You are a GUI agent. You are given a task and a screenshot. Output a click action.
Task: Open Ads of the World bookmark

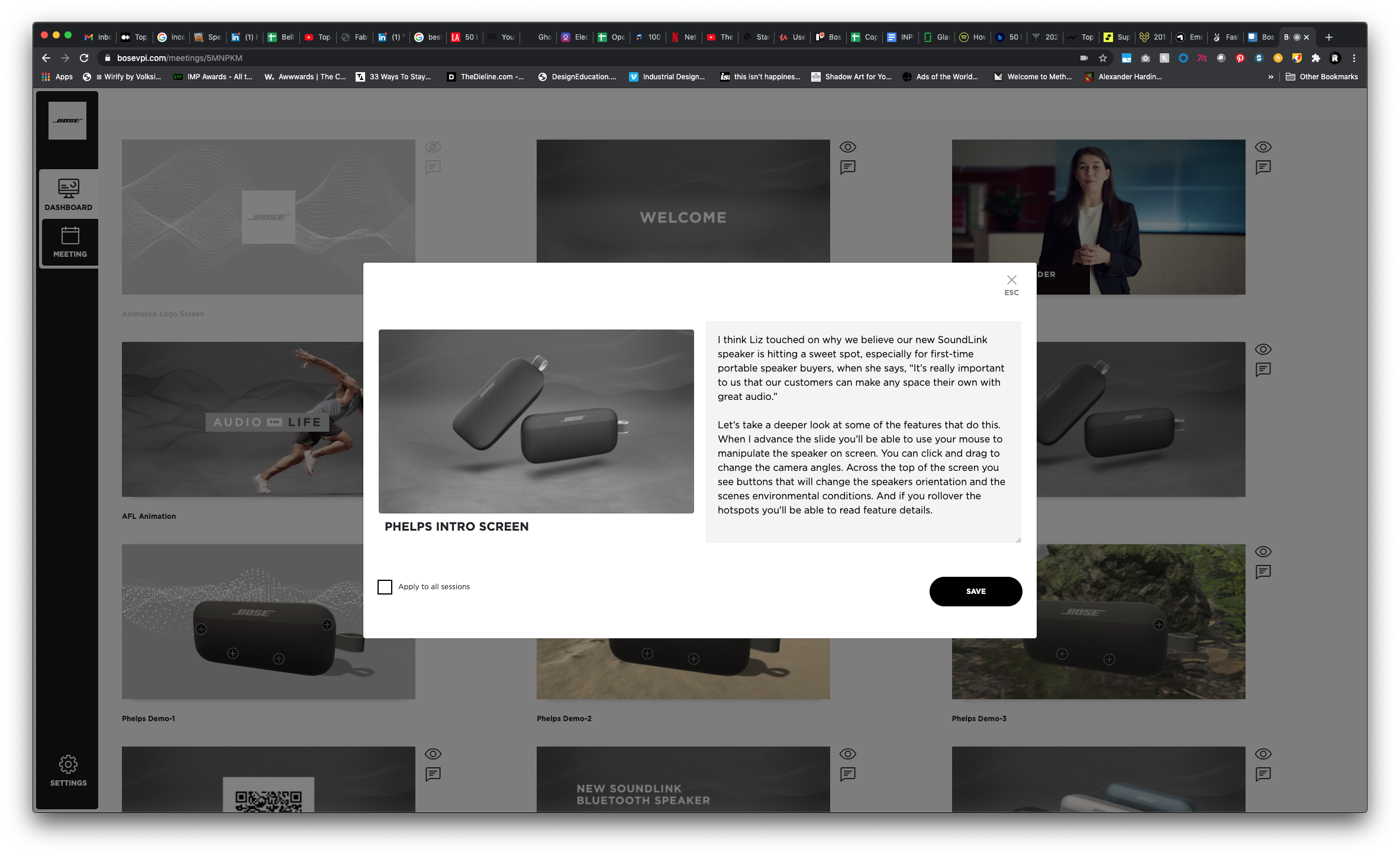pyautogui.click(x=940, y=77)
